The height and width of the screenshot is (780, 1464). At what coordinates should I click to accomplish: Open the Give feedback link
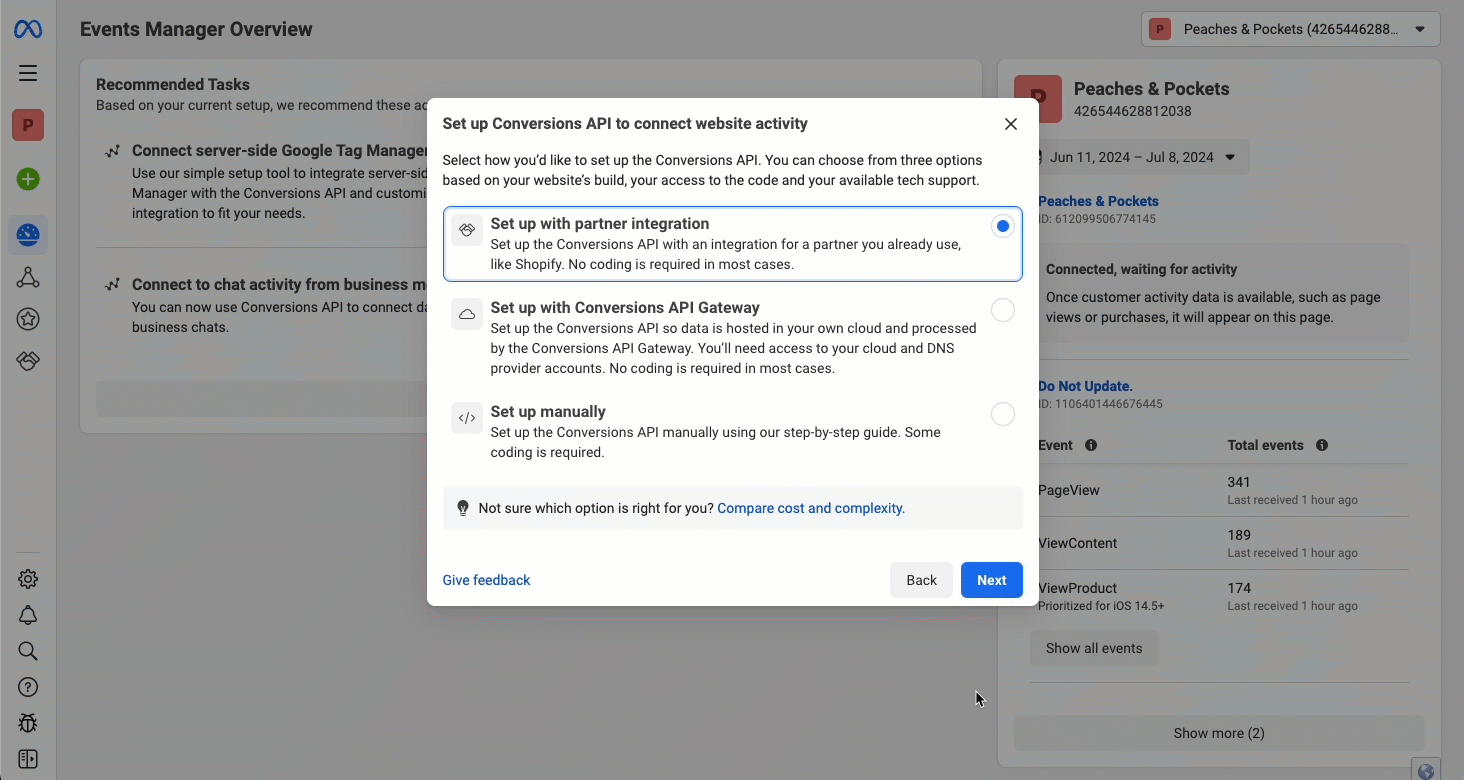click(x=487, y=580)
